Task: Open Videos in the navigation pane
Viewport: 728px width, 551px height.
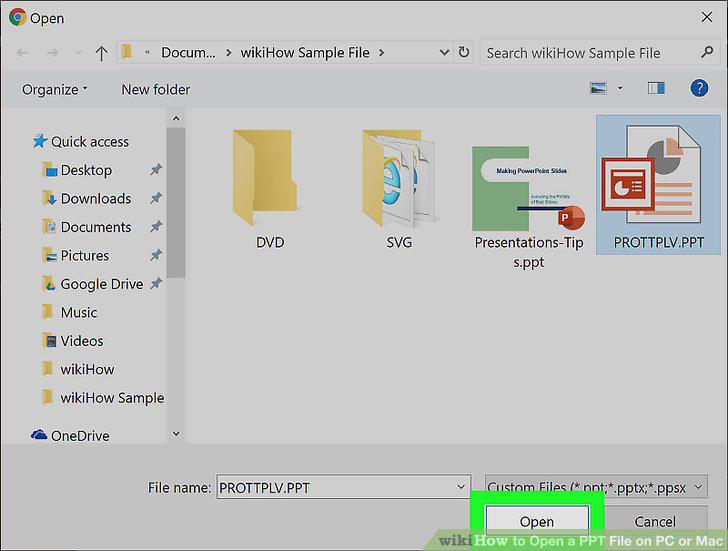Action: 72,341
